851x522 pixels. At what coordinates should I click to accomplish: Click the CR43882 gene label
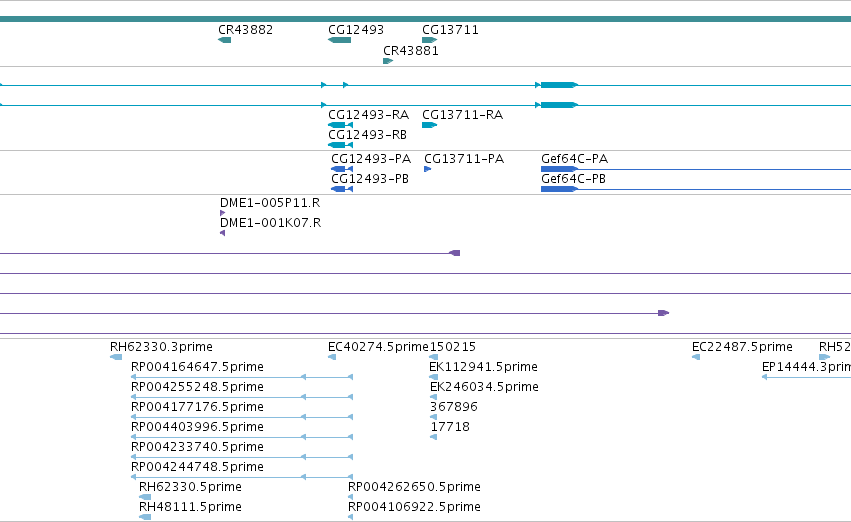tap(245, 30)
